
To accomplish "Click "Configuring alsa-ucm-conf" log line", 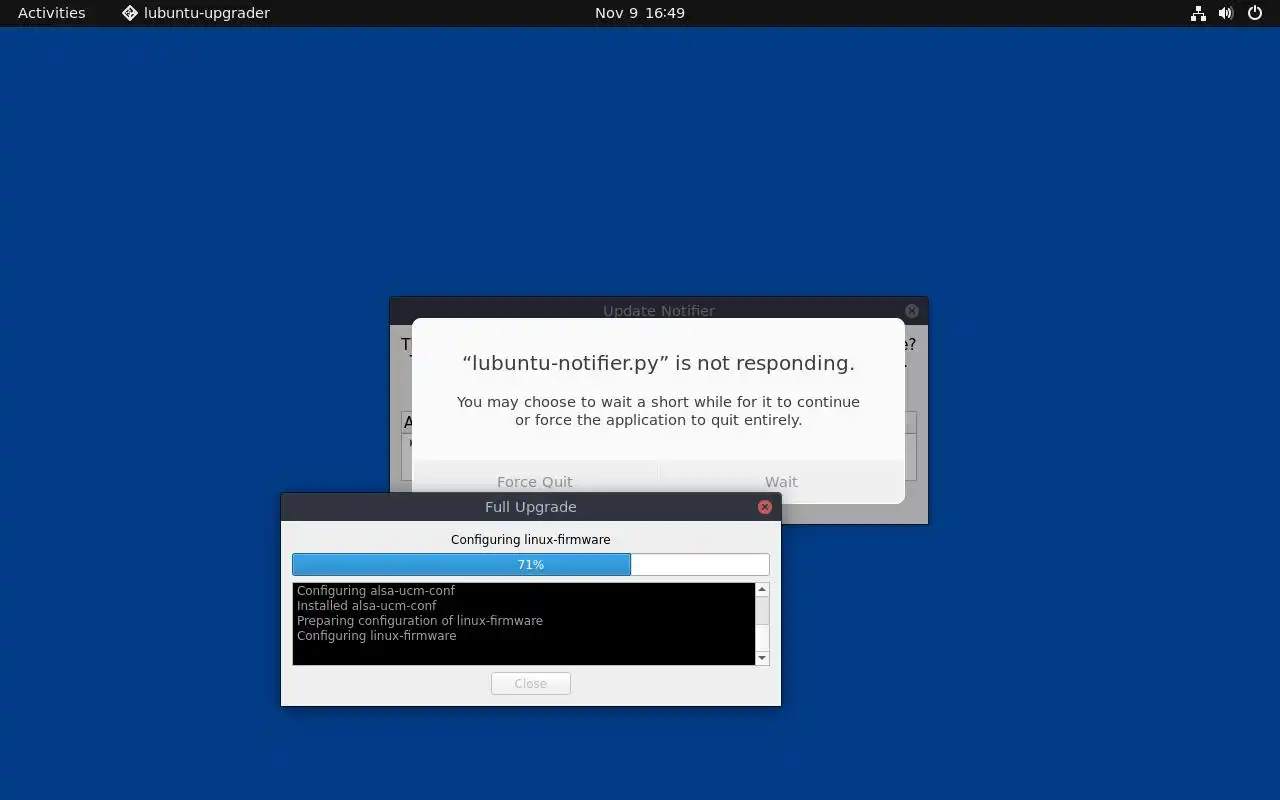I will tap(376, 591).
